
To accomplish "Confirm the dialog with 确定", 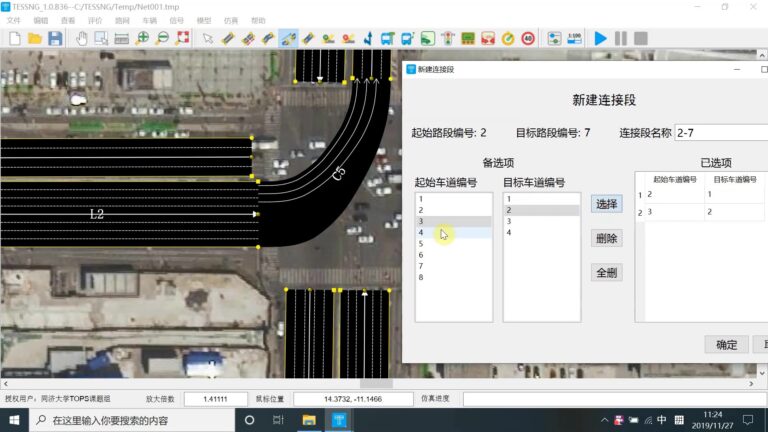I will 726,345.
